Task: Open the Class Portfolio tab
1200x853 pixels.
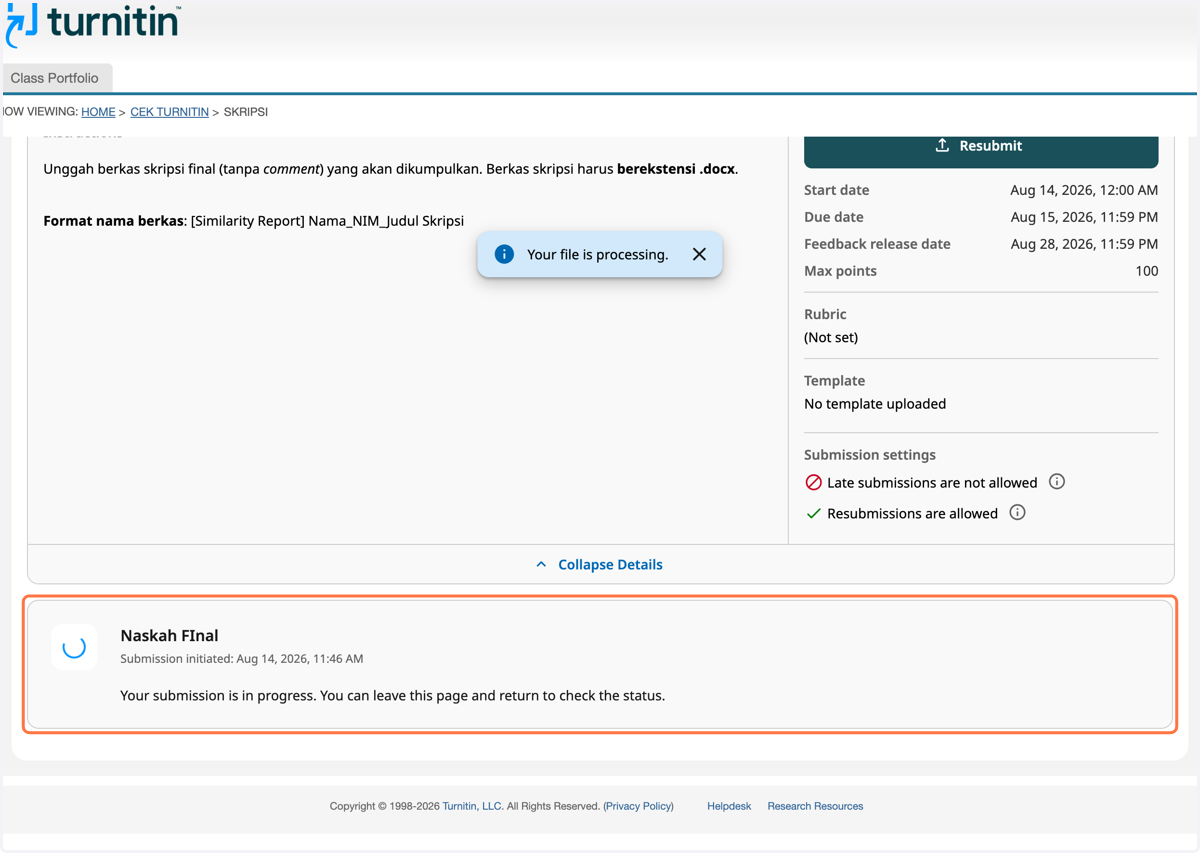Action: tap(55, 78)
